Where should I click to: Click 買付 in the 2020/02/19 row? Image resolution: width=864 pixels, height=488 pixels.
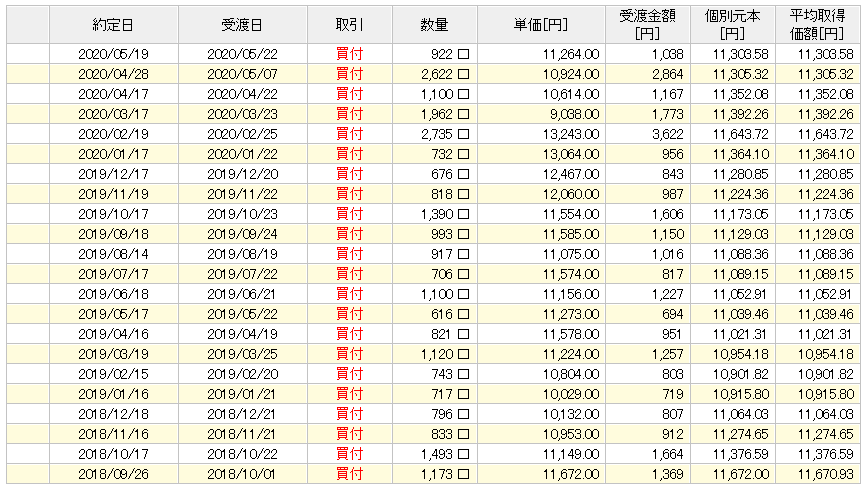349,134
